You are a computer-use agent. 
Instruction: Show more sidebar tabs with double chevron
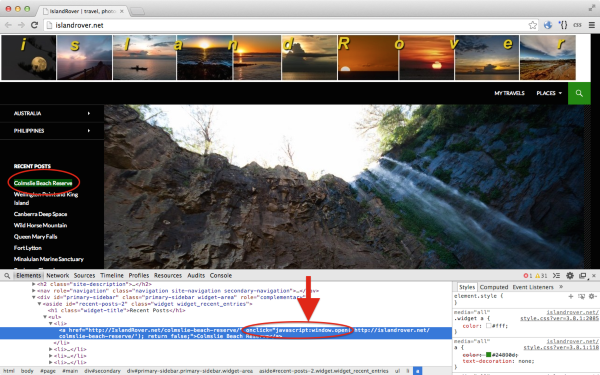[x=561, y=287]
